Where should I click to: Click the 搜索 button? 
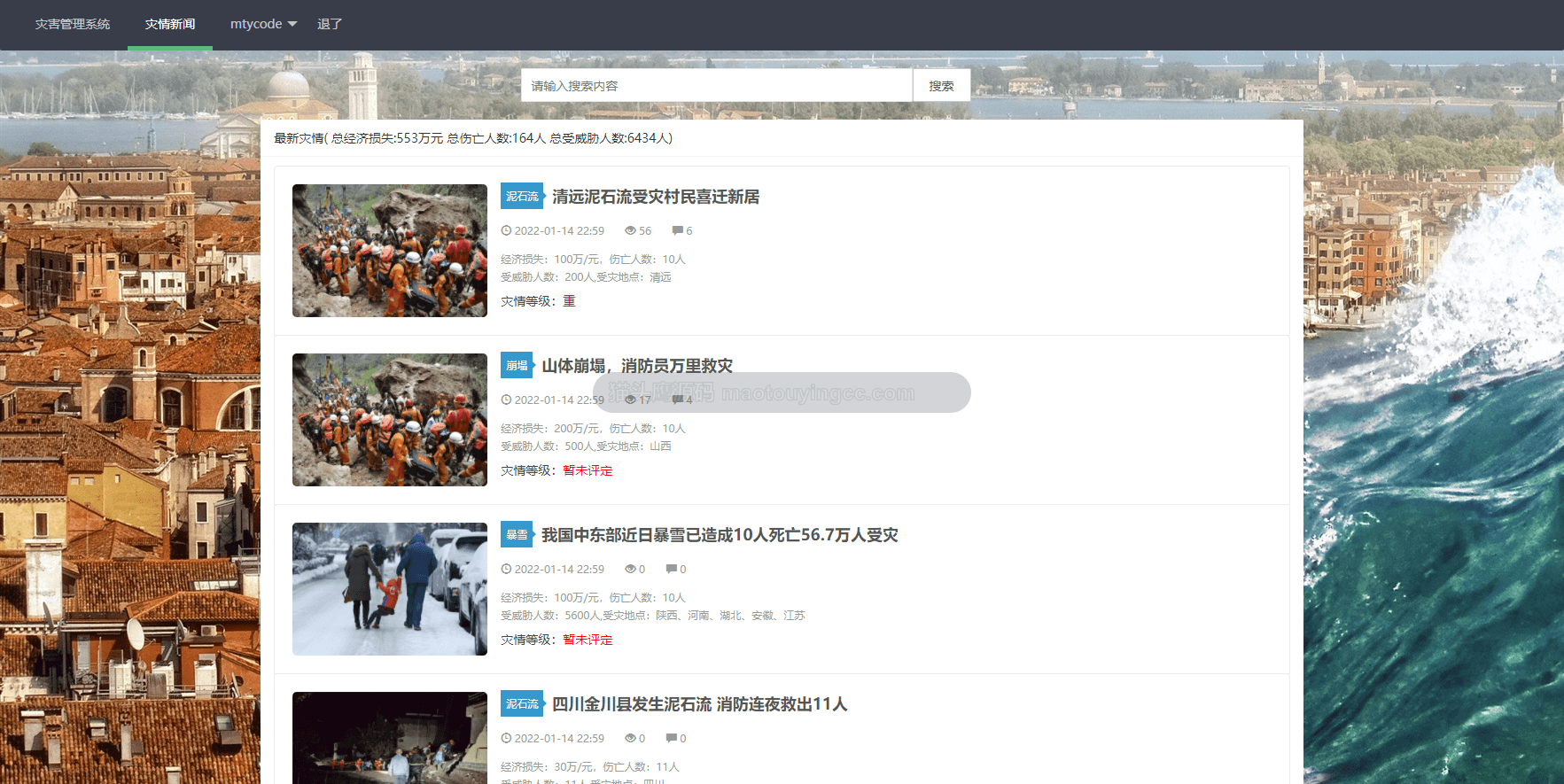(941, 86)
